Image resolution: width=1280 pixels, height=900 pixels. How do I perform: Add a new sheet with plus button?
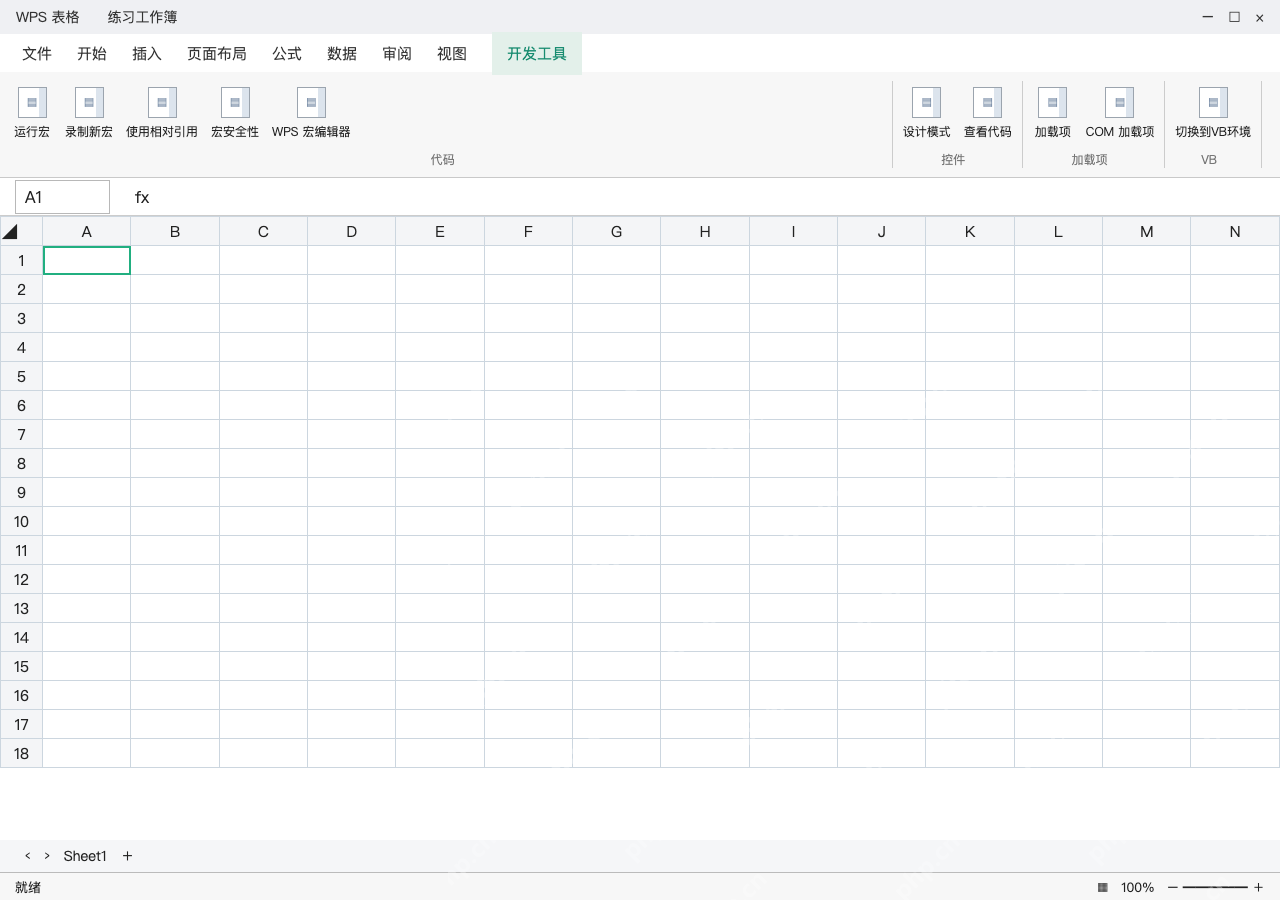[x=127, y=856]
